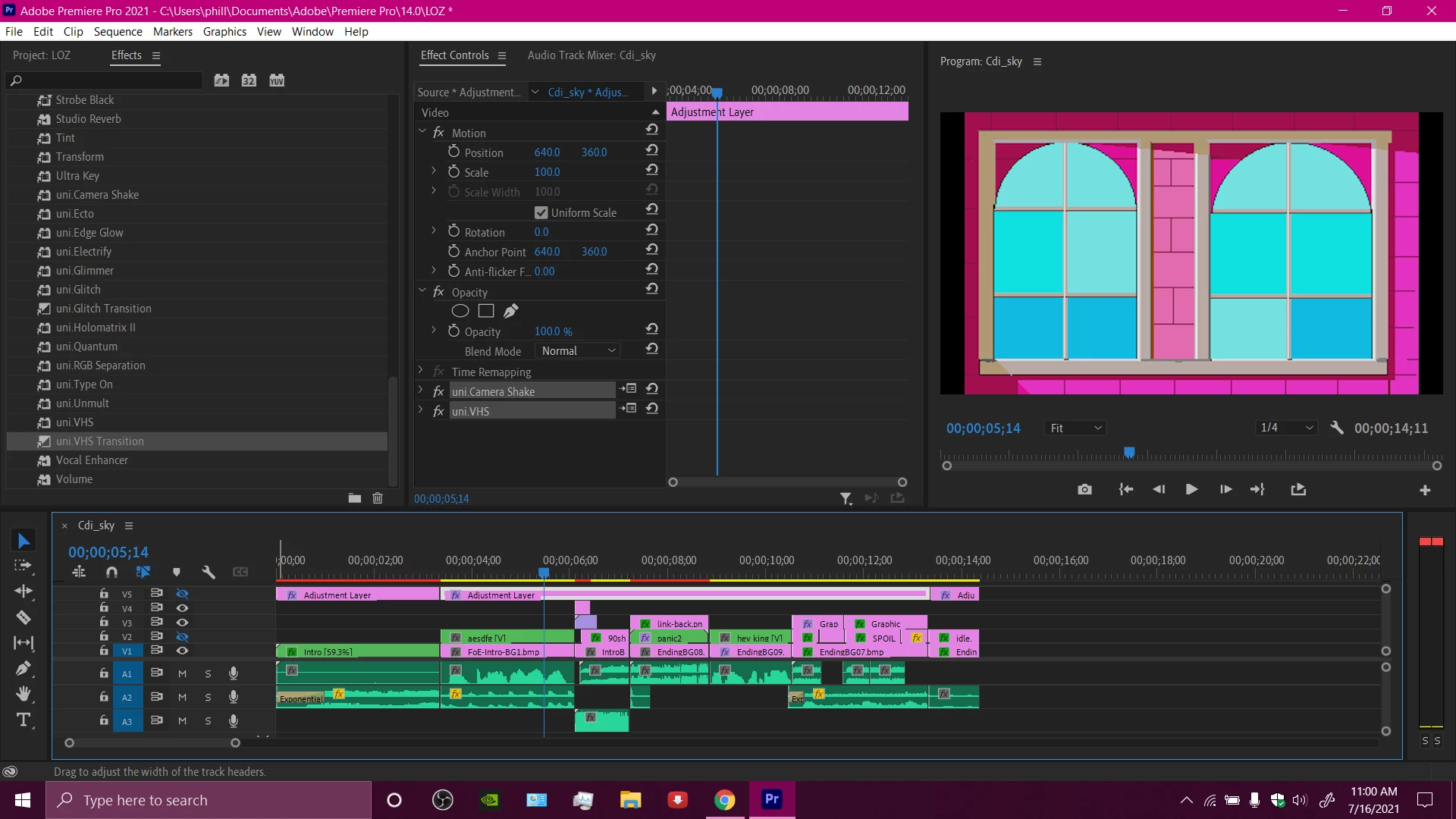
Task: Switch to Audio Track Mixer tab
Action: (x=591, y=55)
